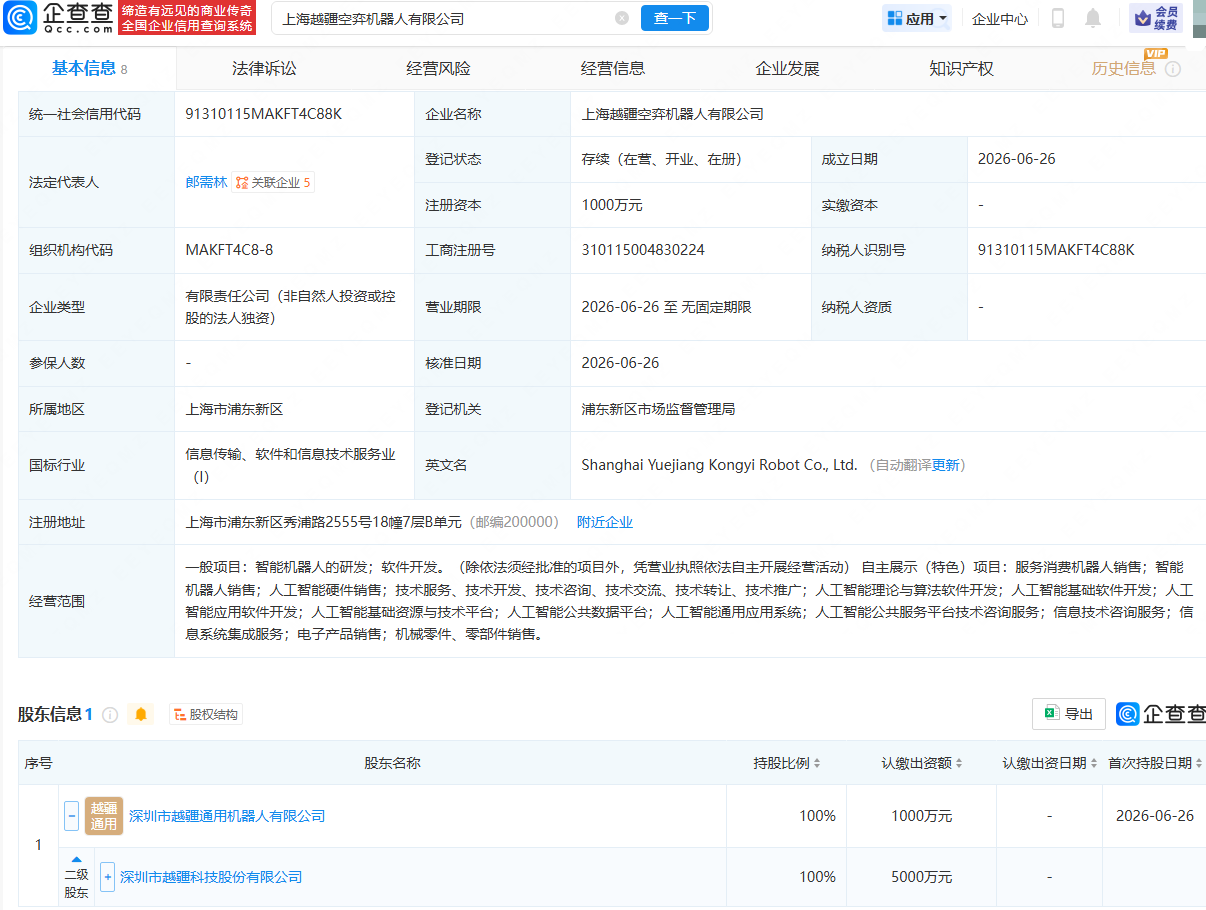Viewport: 1206px width, 910px height.
Task: Open legal representative 郎需林 link
Action: [206, 182]
